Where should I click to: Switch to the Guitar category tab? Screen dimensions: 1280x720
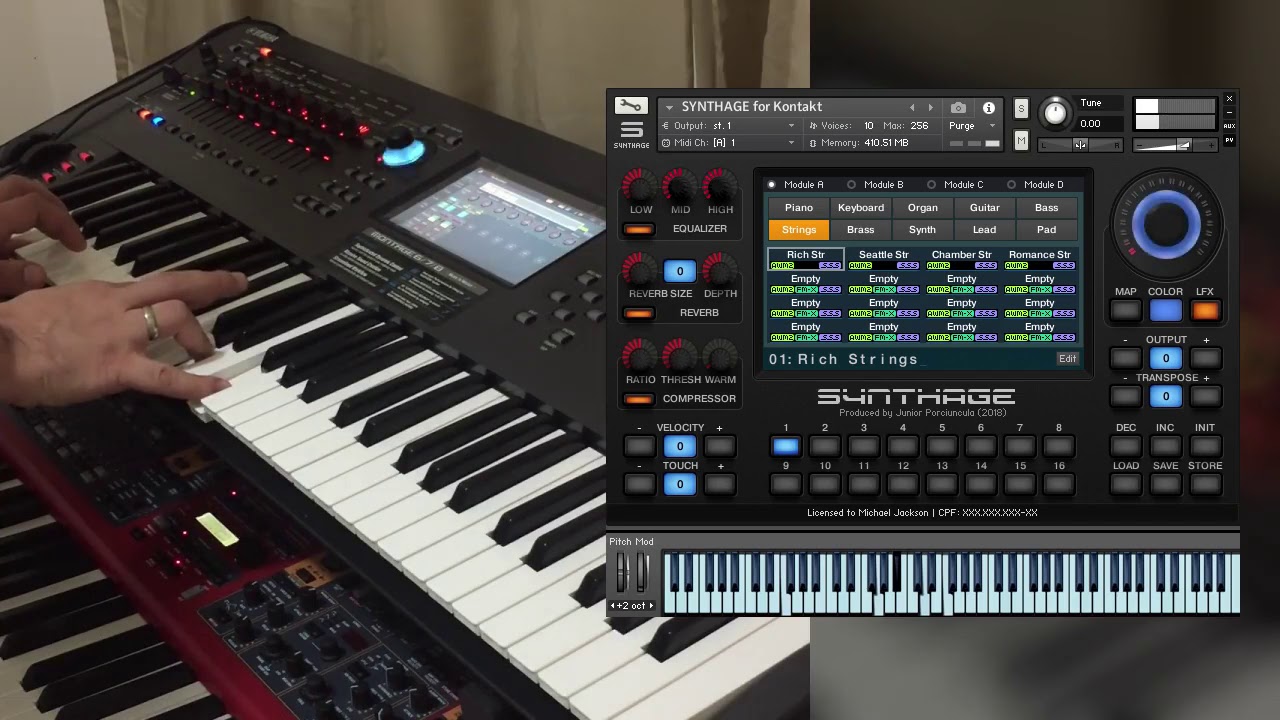[985, 208]
